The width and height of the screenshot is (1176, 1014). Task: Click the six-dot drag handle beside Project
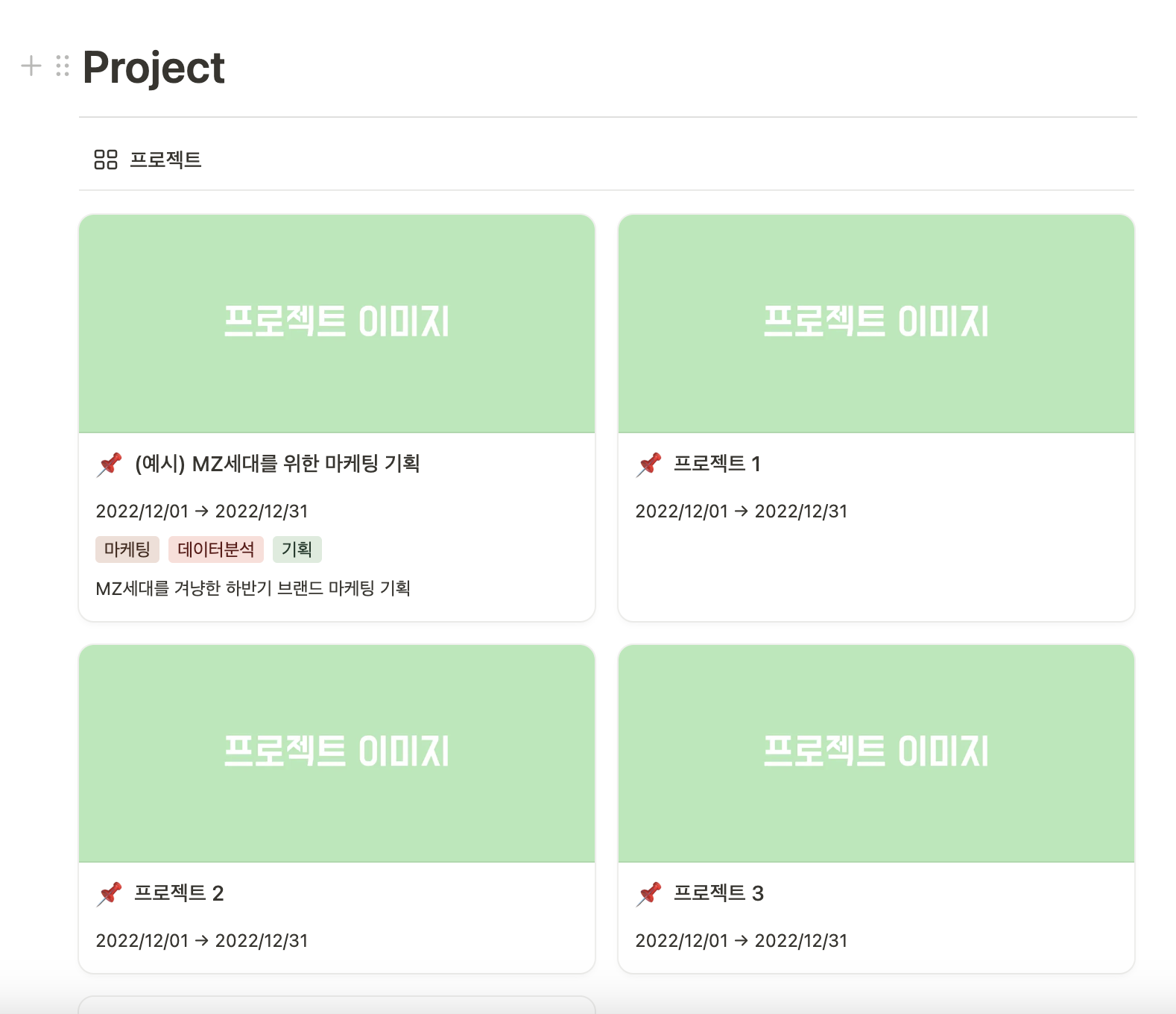tap(63, 66)
